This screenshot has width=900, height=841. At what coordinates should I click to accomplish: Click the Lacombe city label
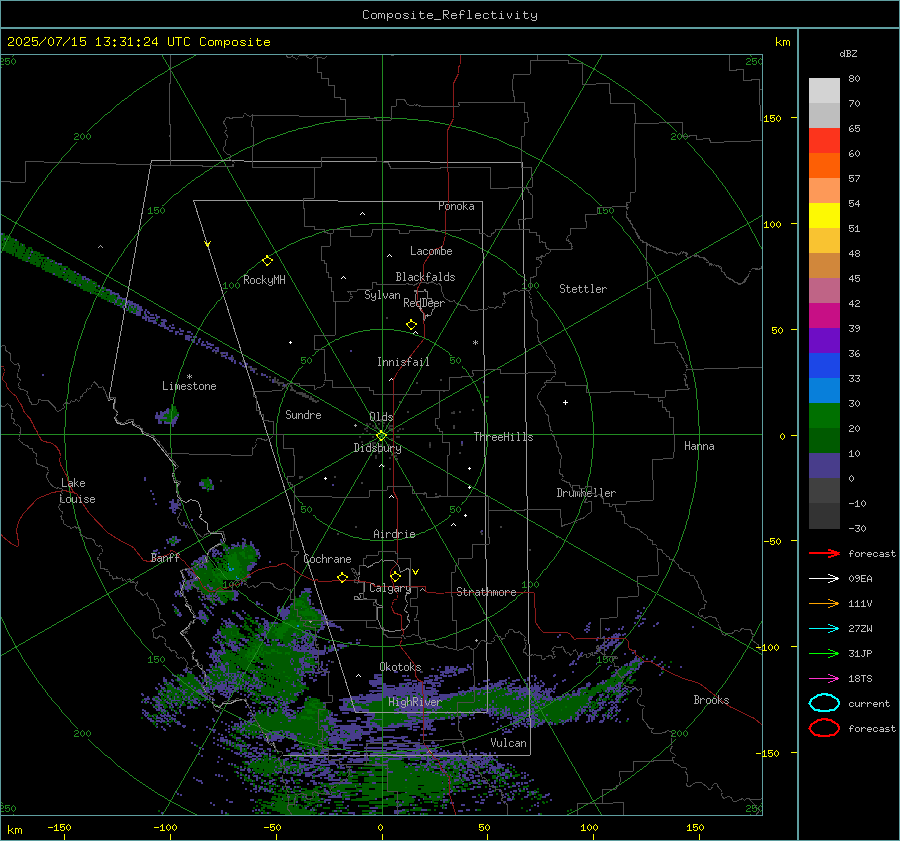point(431,251)
